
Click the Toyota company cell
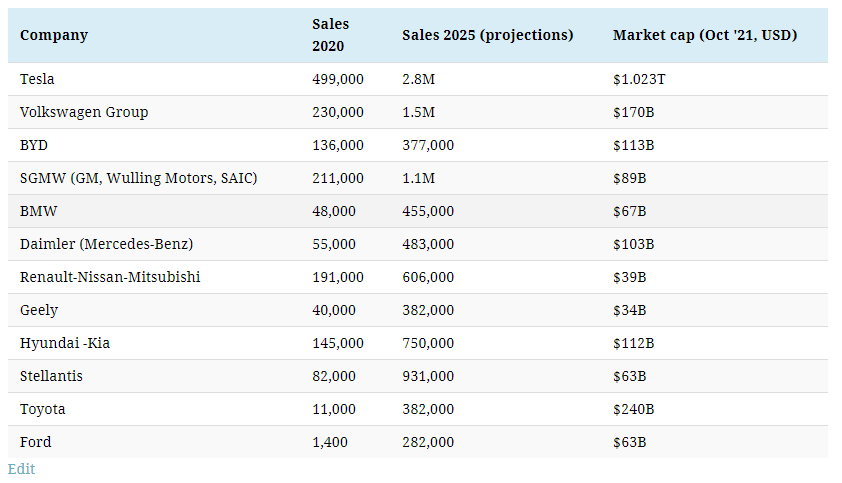point(43,409)
